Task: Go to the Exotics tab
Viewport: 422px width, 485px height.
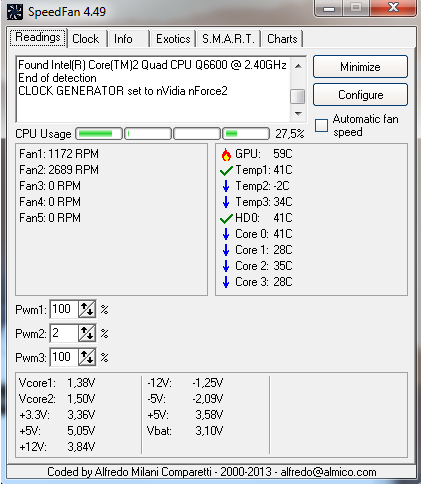Action: [173, 39]
